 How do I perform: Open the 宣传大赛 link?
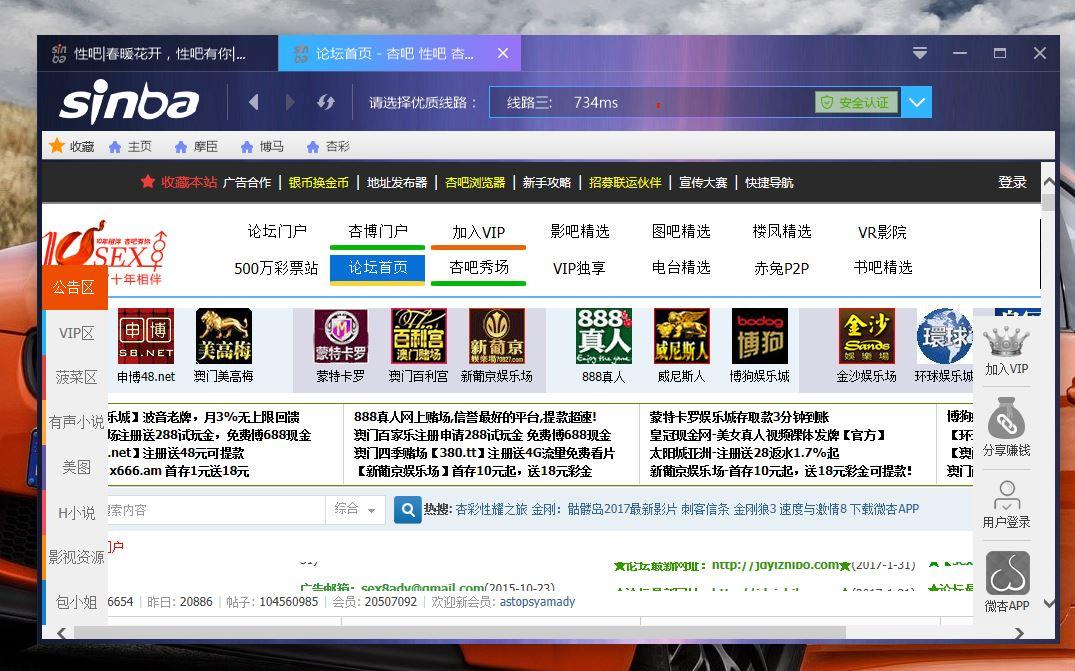(x=703, y=182)
